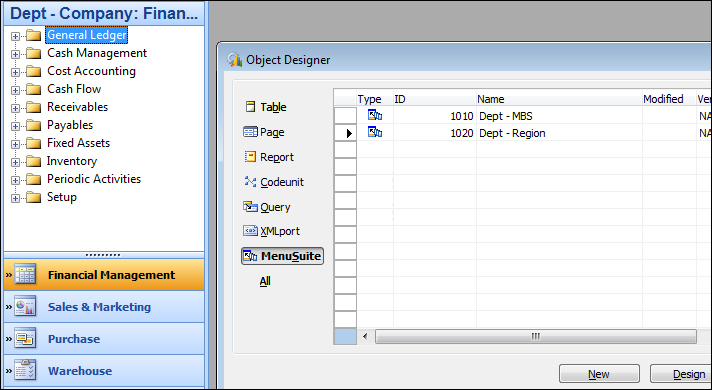
Task: Select the Inventory label
Action: [x=72, y=161]
